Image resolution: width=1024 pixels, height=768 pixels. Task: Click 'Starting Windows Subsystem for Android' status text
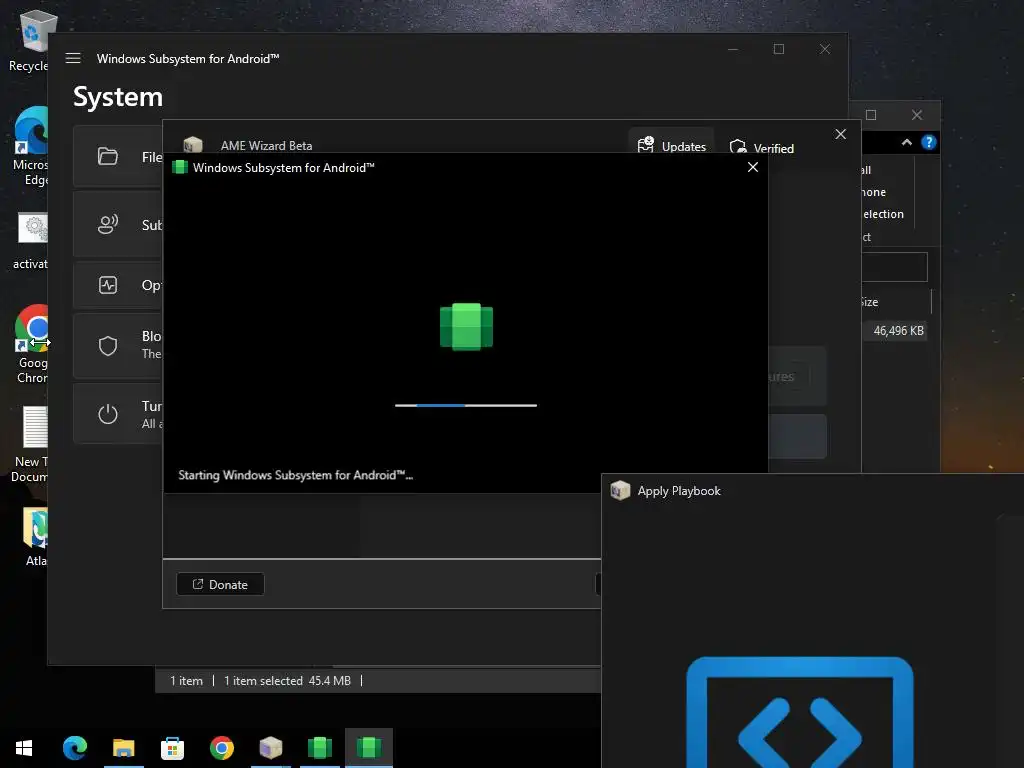coord(295,475)
